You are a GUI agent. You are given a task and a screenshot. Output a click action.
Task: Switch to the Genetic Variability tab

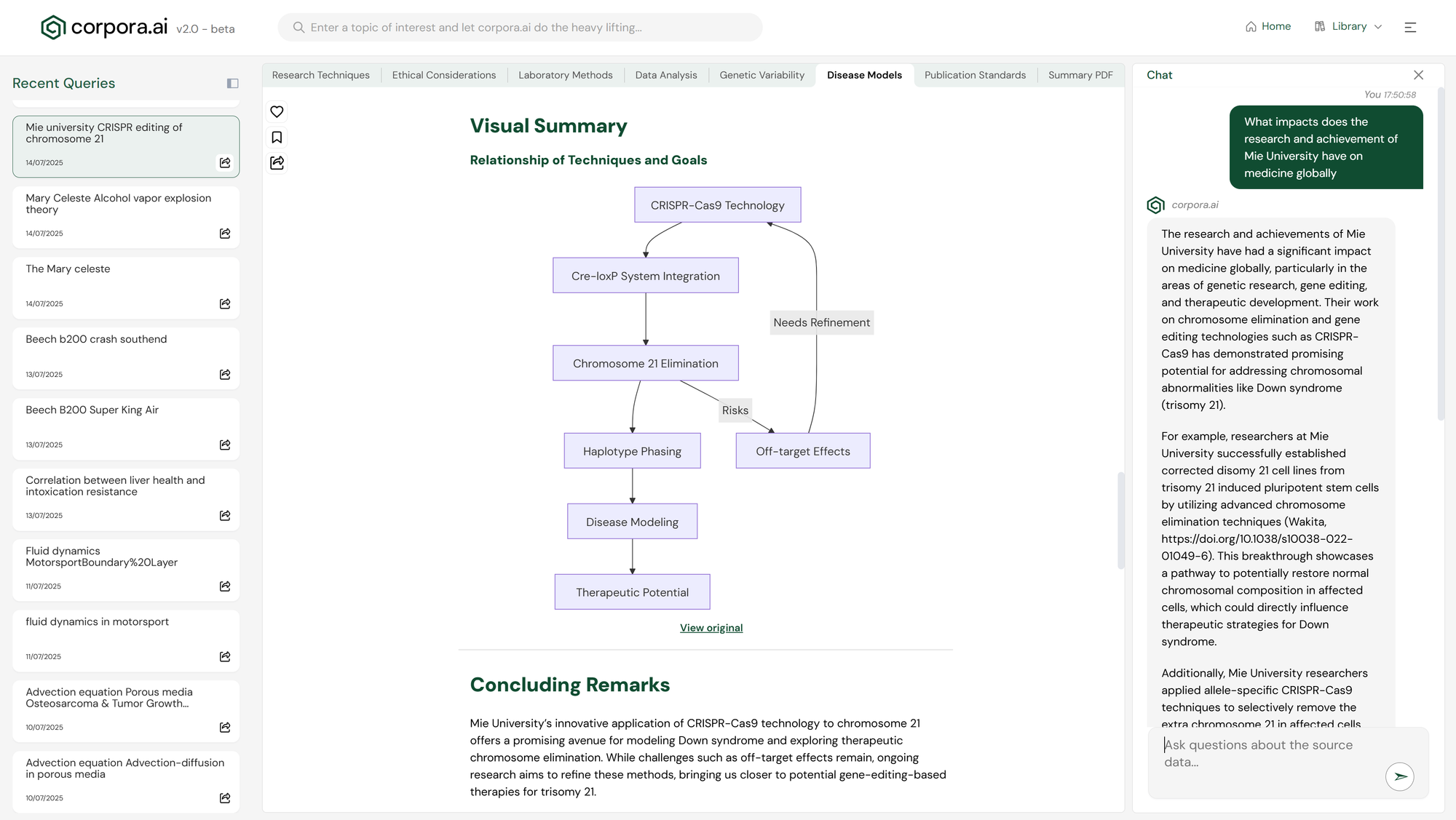pos(761,75)
